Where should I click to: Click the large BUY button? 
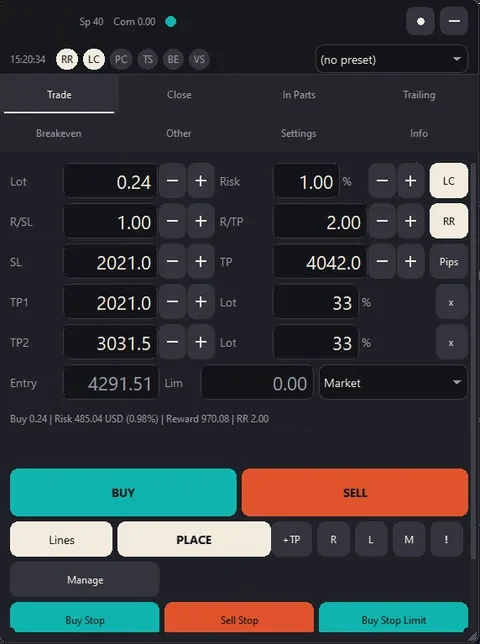123,492
